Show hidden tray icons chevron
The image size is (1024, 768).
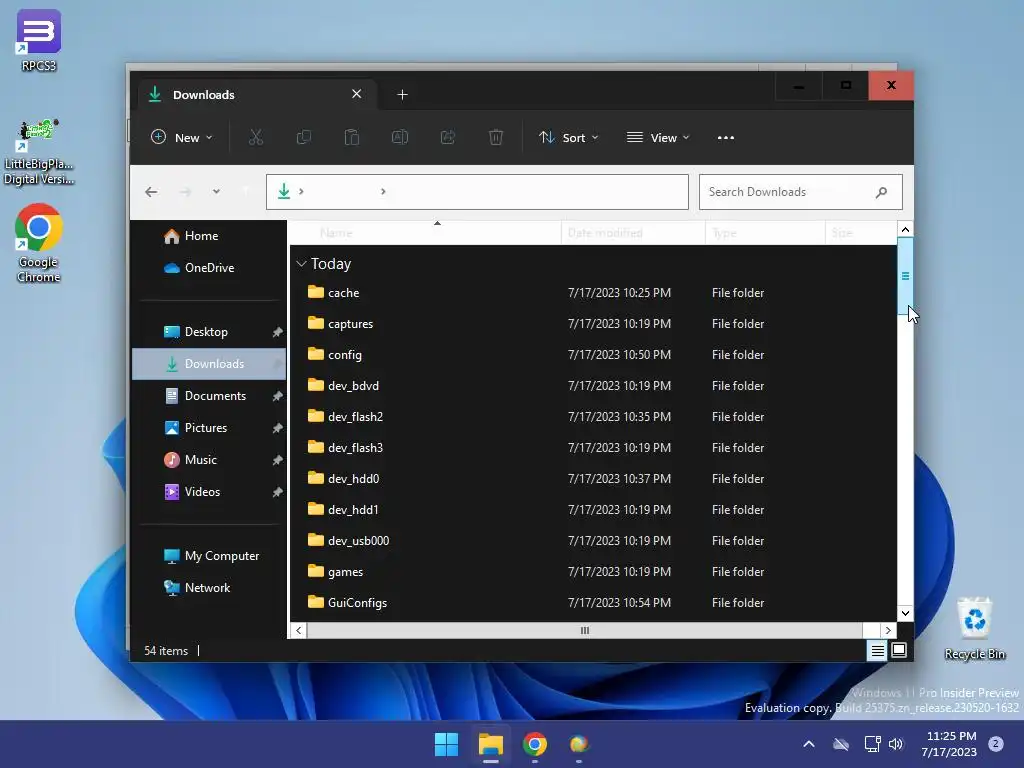tap(808, 744)
